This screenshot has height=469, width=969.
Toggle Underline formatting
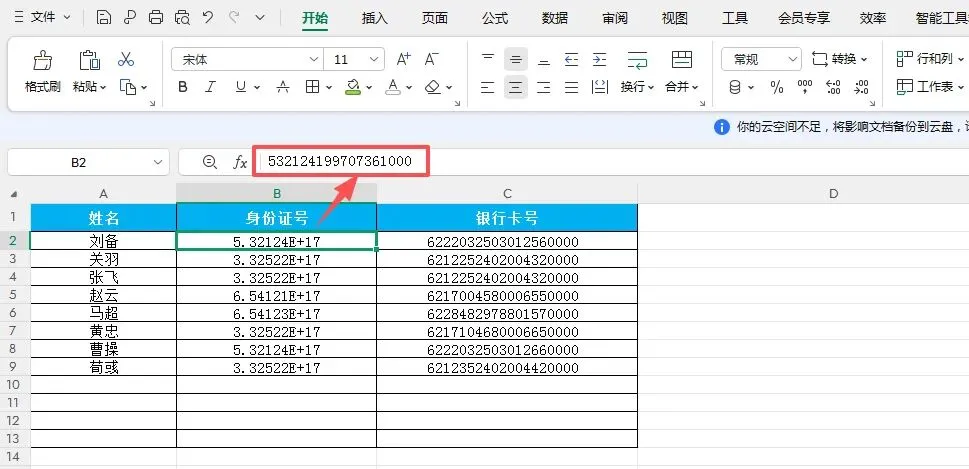[241, 87]
